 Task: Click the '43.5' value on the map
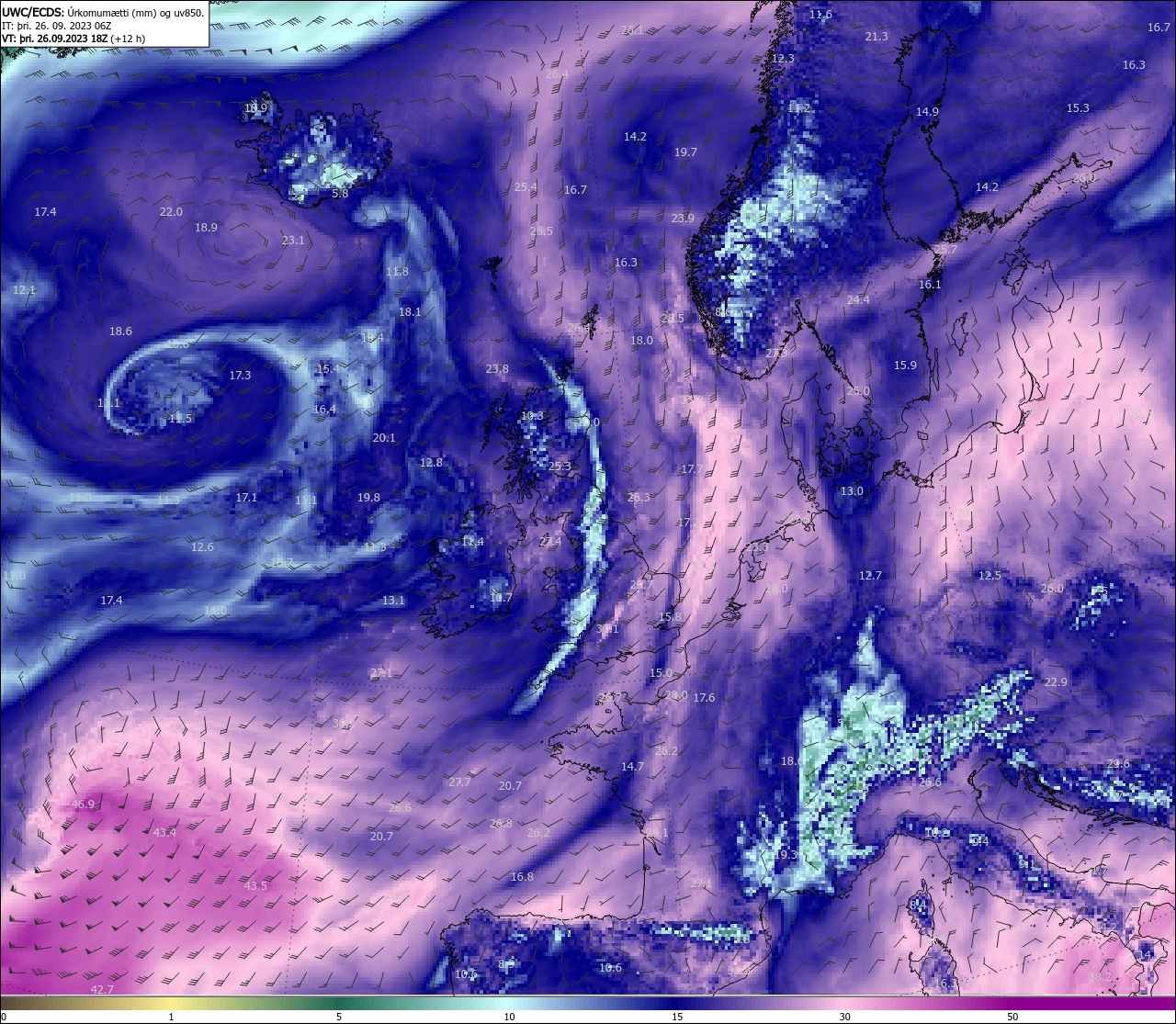point(255,886)
